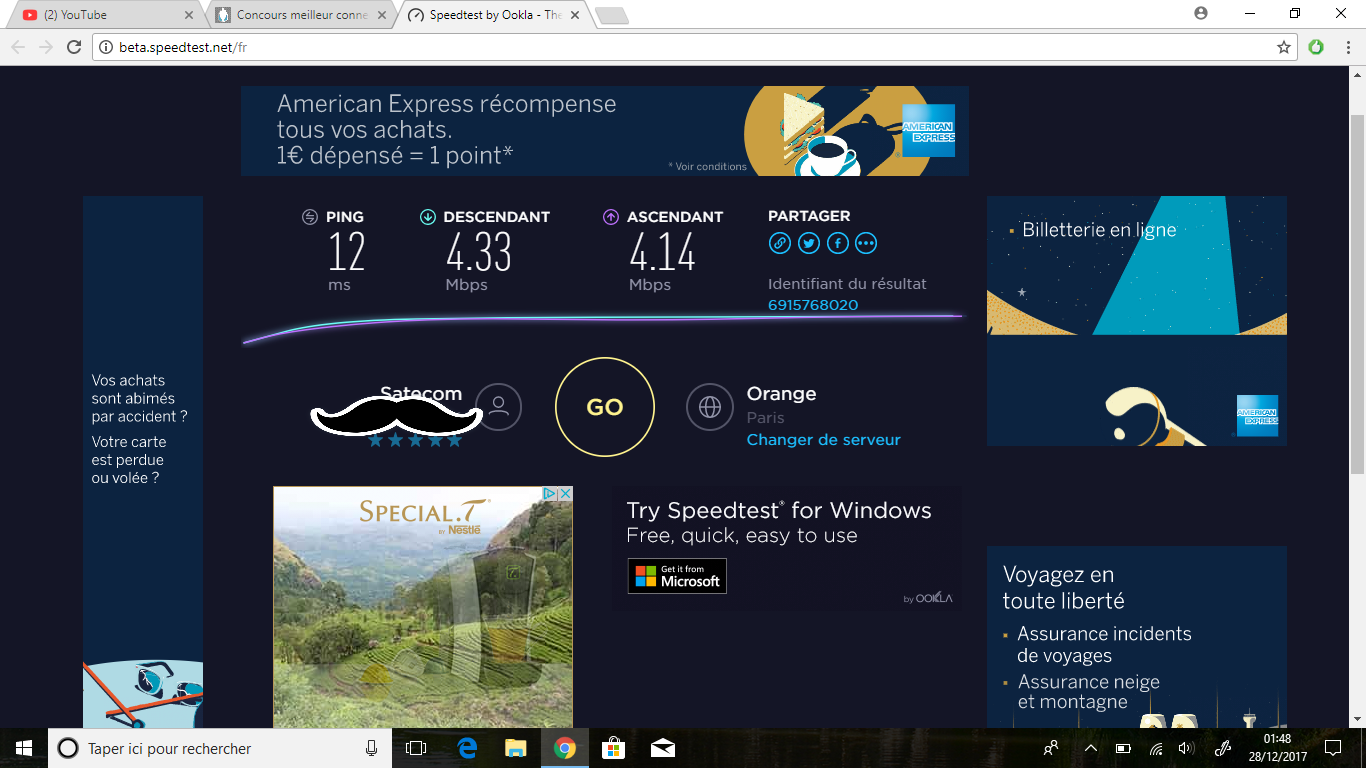
Task: Open Mail app from taskbar
Action: [x=662, y=748]
